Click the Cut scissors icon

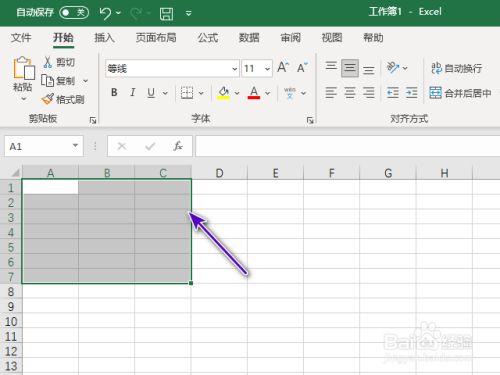pyautogui.click(x=48, y=62)
